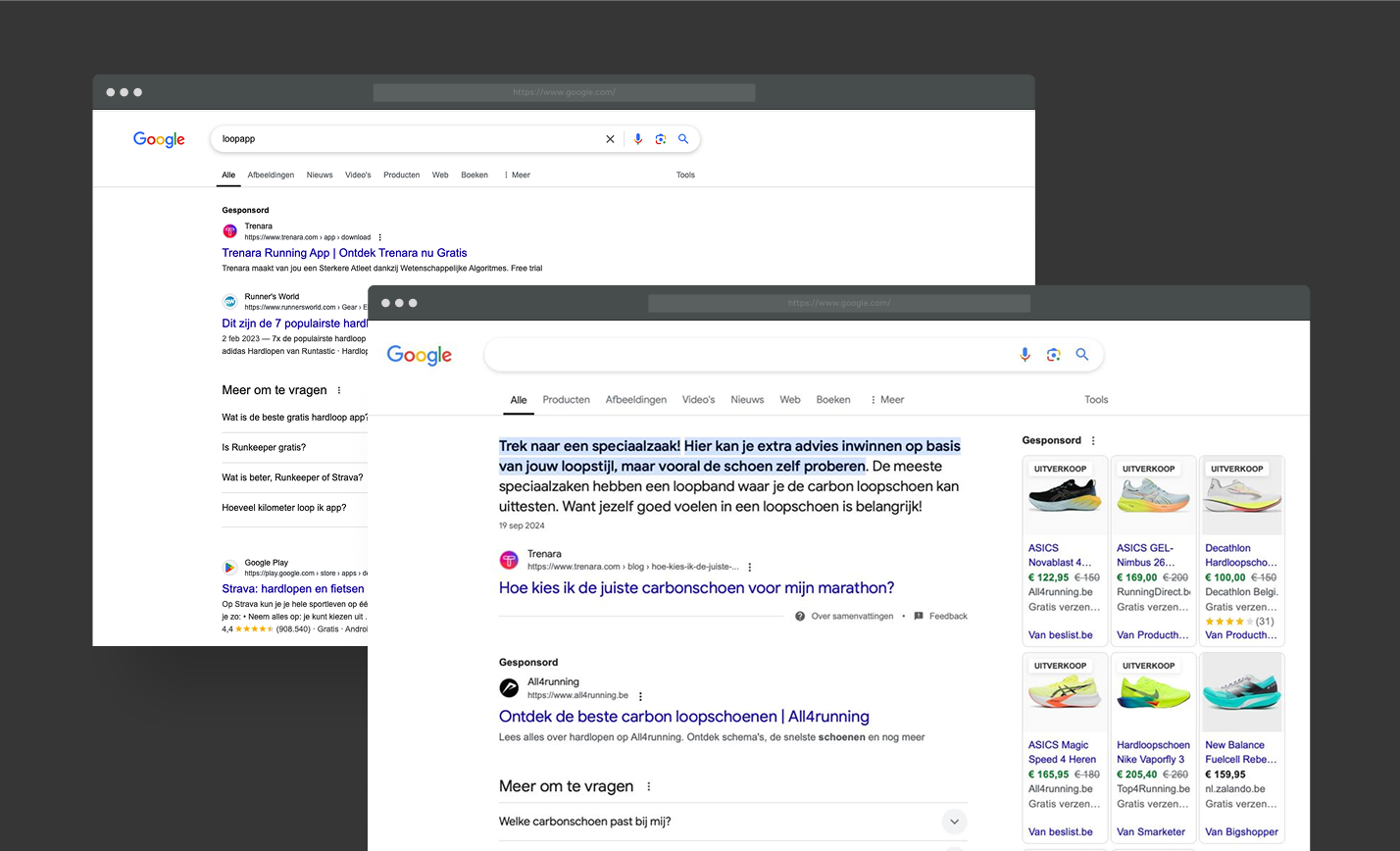Click the Google logo in front window
This screenshot has height=851, width=1400.
click(x=420, y=355)
